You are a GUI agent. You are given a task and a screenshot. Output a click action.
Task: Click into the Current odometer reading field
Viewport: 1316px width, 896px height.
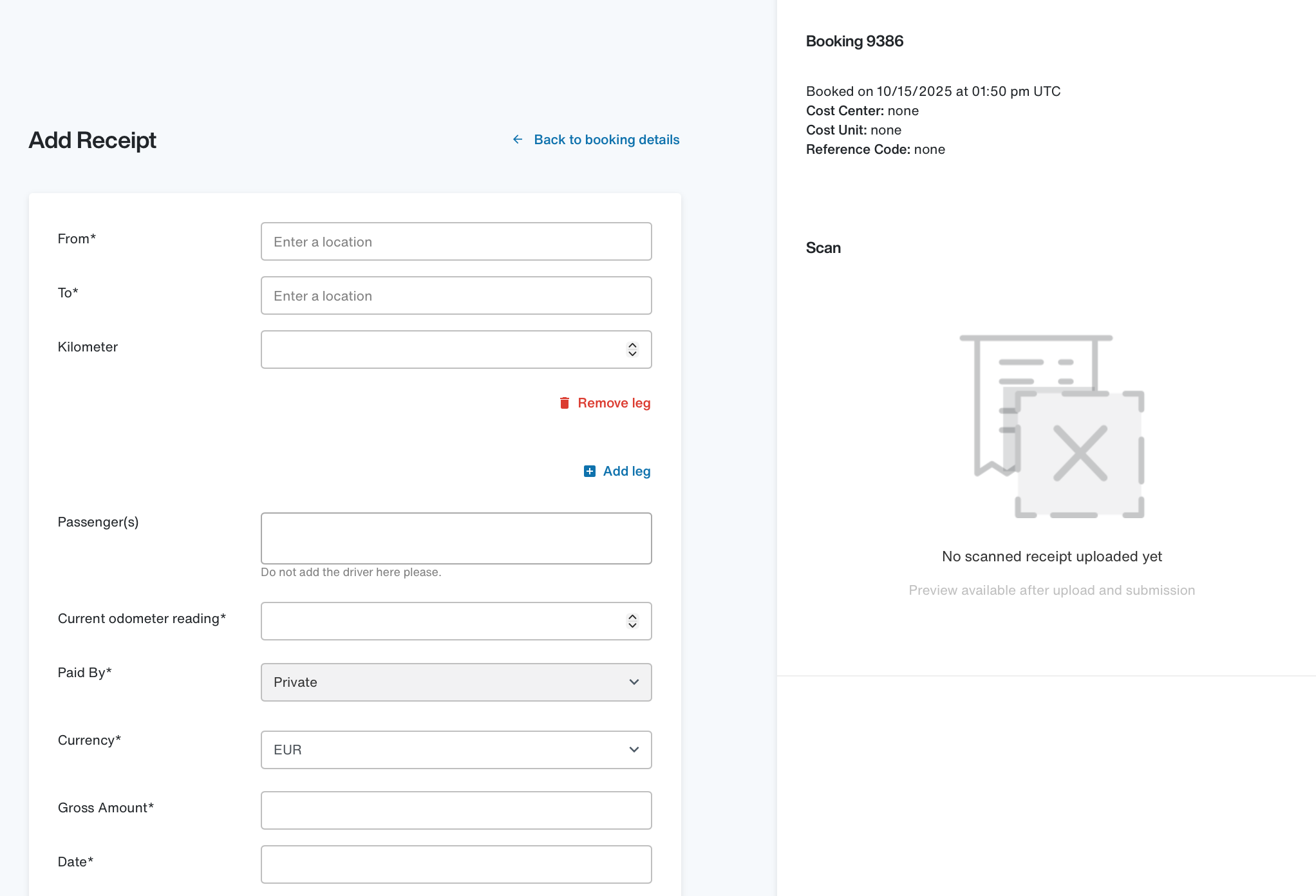tap(456, 621)
